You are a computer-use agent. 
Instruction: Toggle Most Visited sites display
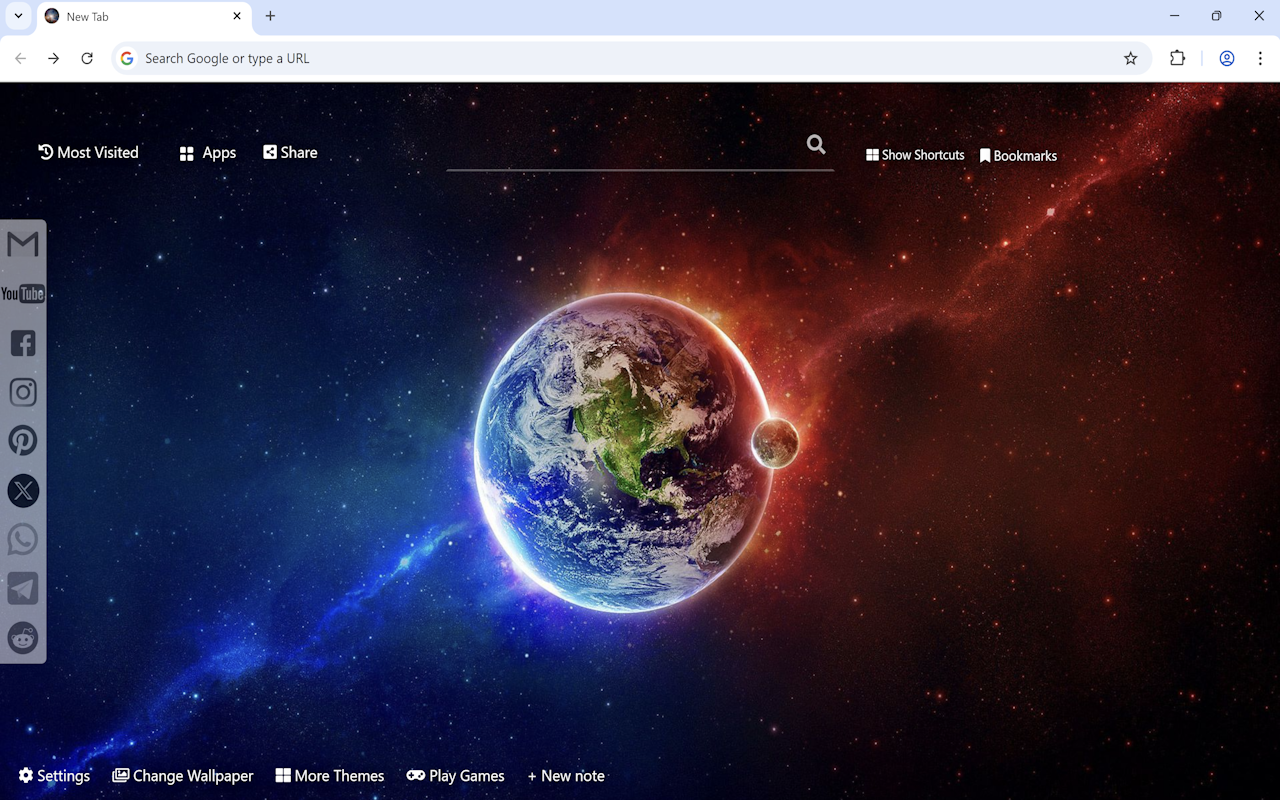point(88,152)
